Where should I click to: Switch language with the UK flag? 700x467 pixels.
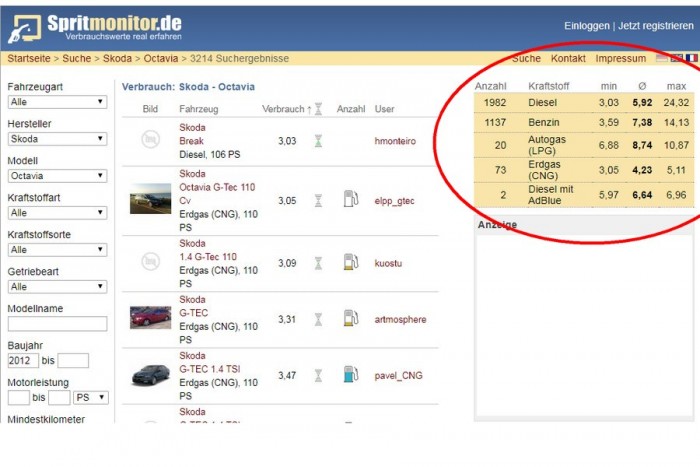pos(677,58)
